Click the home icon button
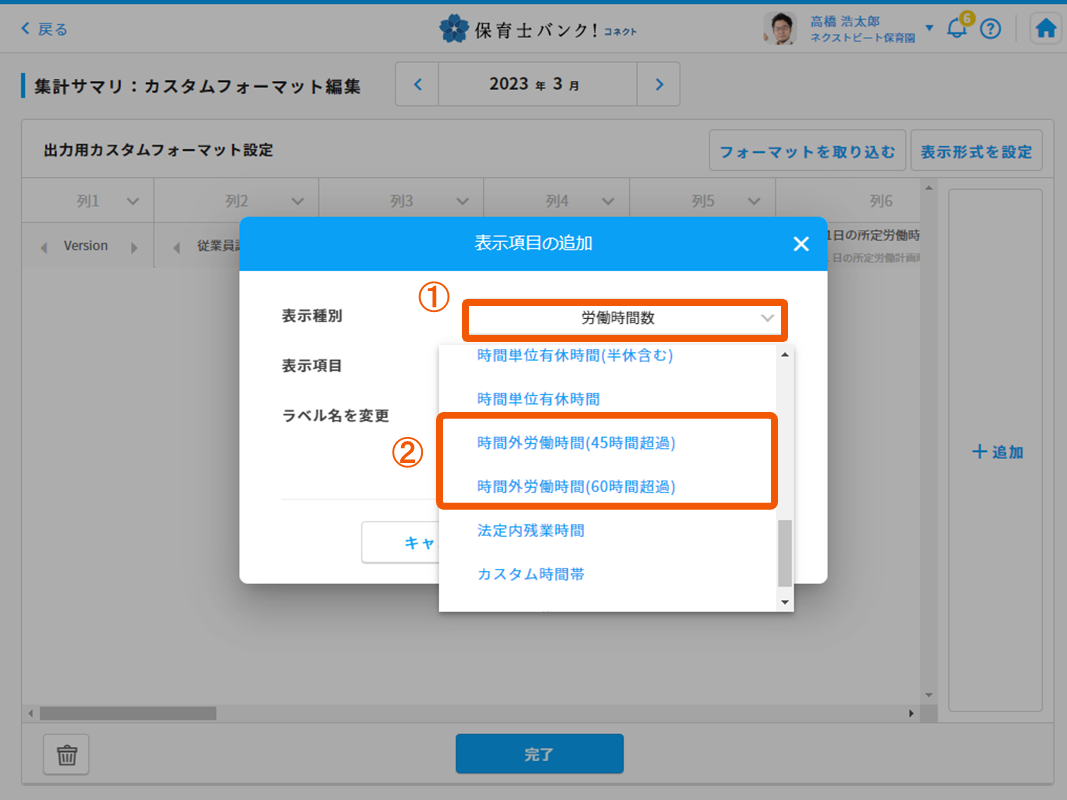1067x800 pixels. [x=1046, y=29]
